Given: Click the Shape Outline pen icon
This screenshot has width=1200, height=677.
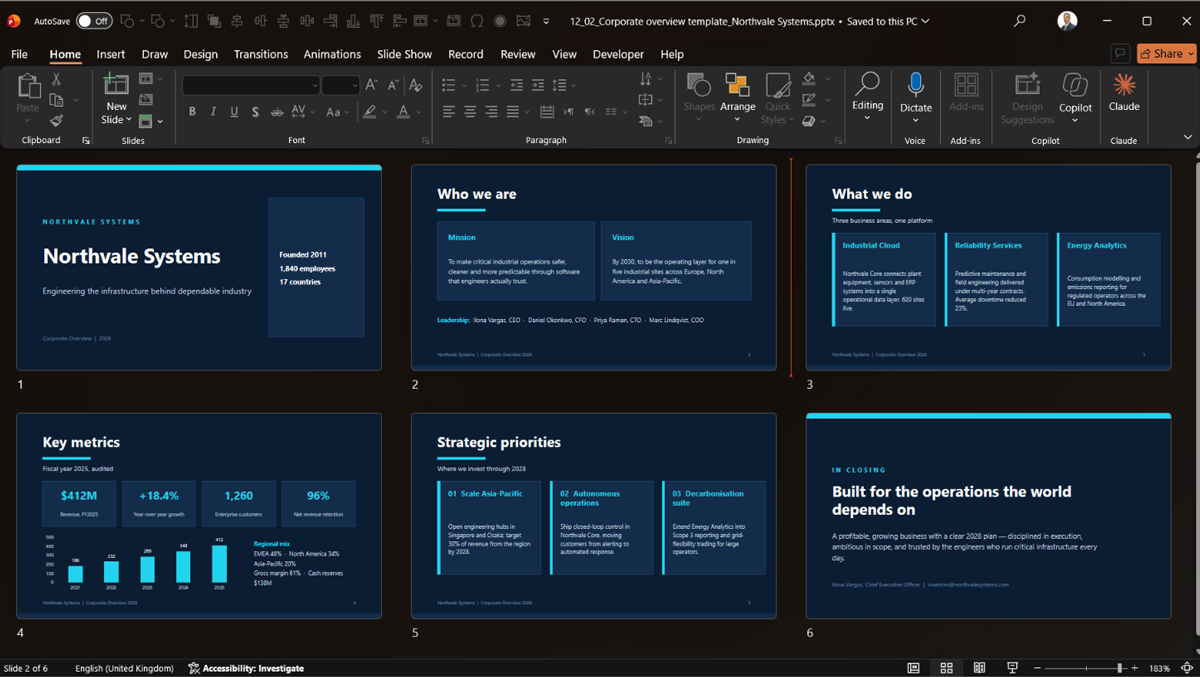Looking at the screenshot, I should coord(809,100).
